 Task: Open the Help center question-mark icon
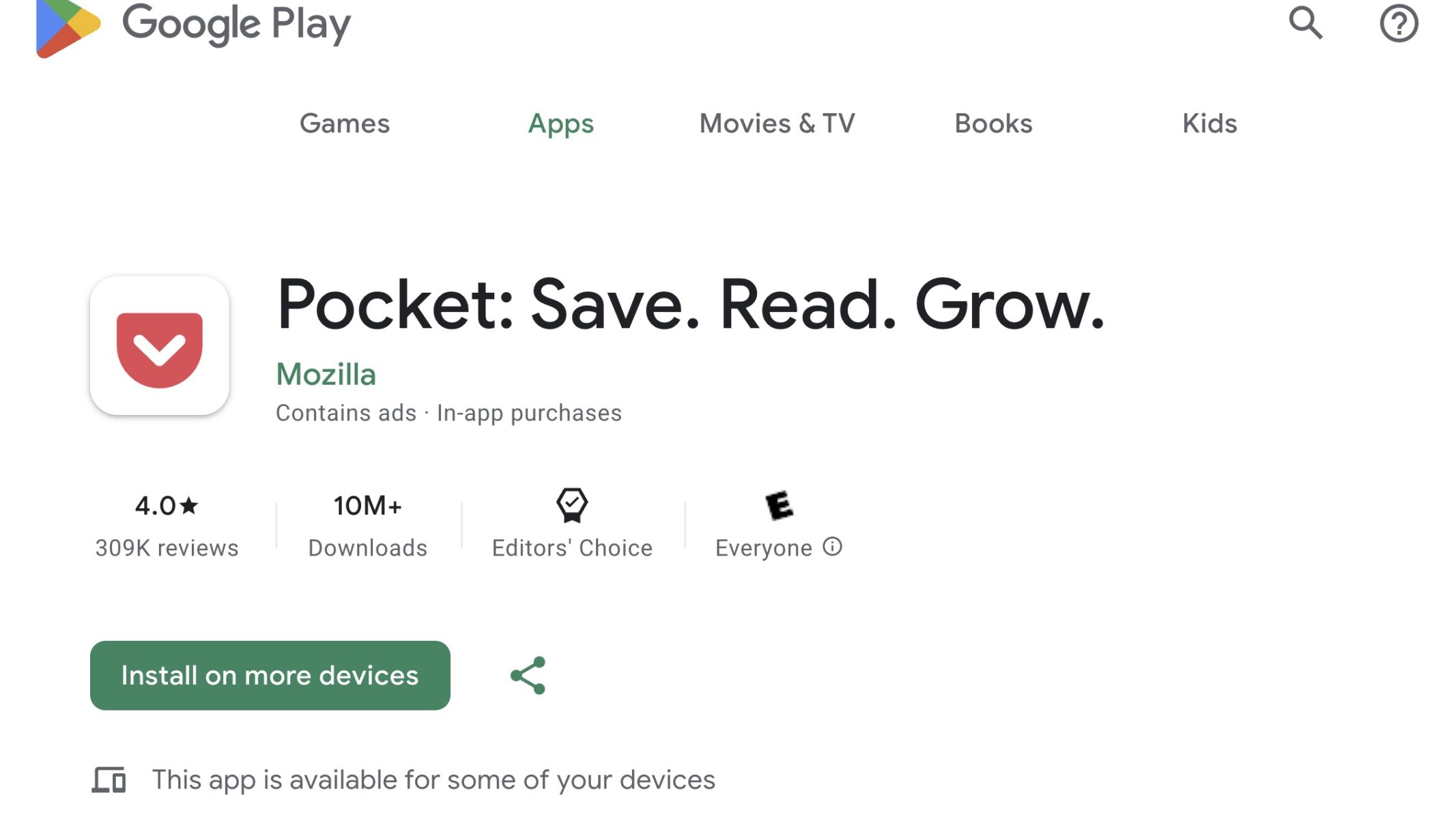click(x=1399, y=23)
